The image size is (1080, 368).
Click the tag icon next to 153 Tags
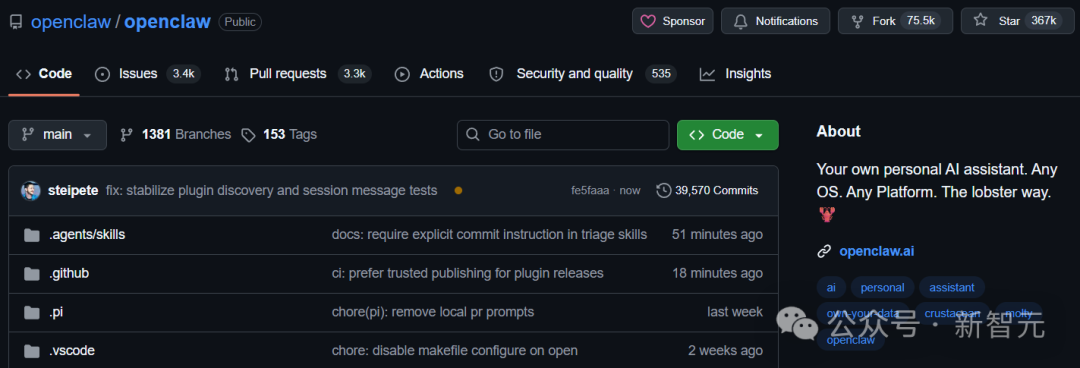pyautogui.click(x=248, y=135)
